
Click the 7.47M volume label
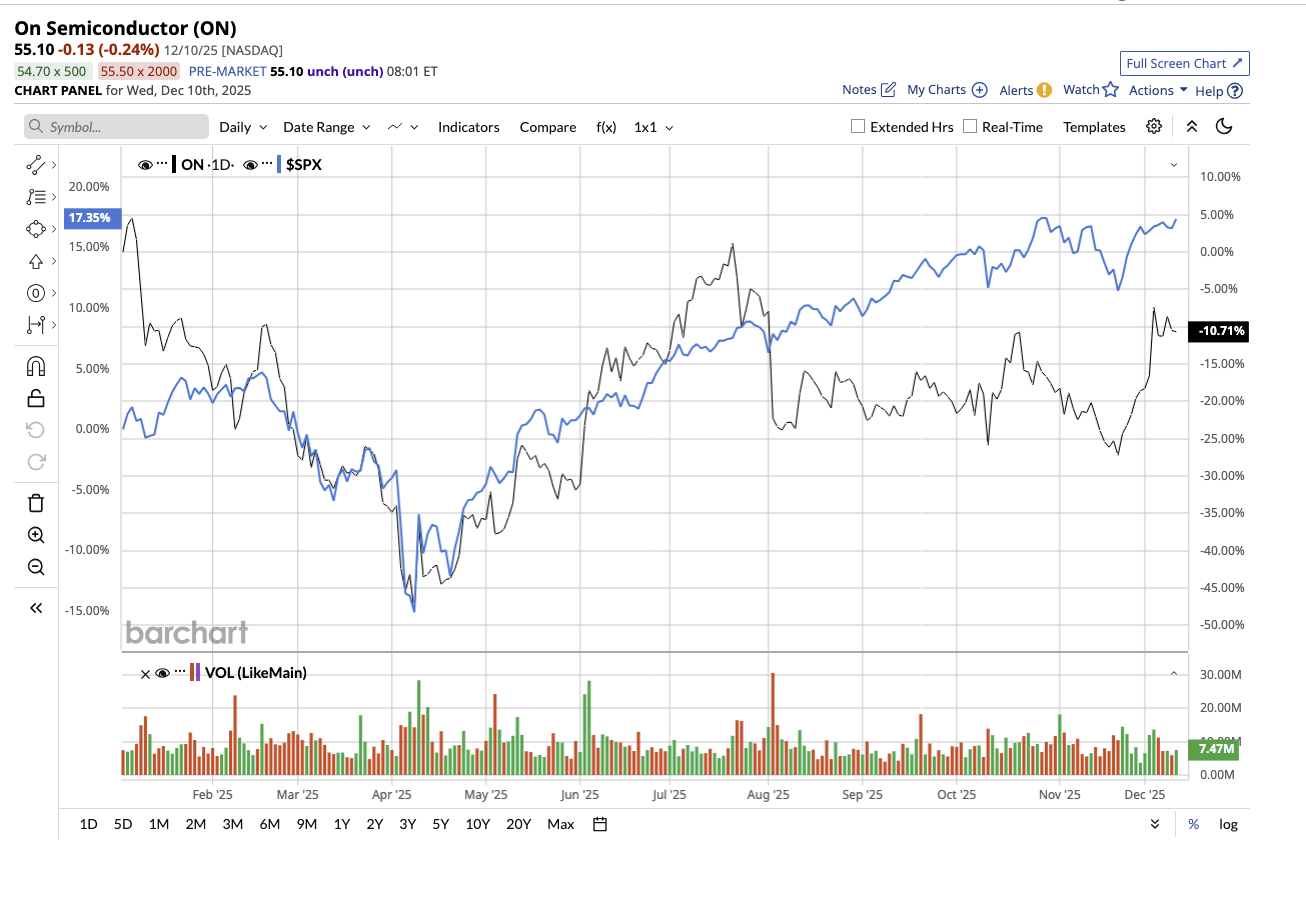[1212, 749]
